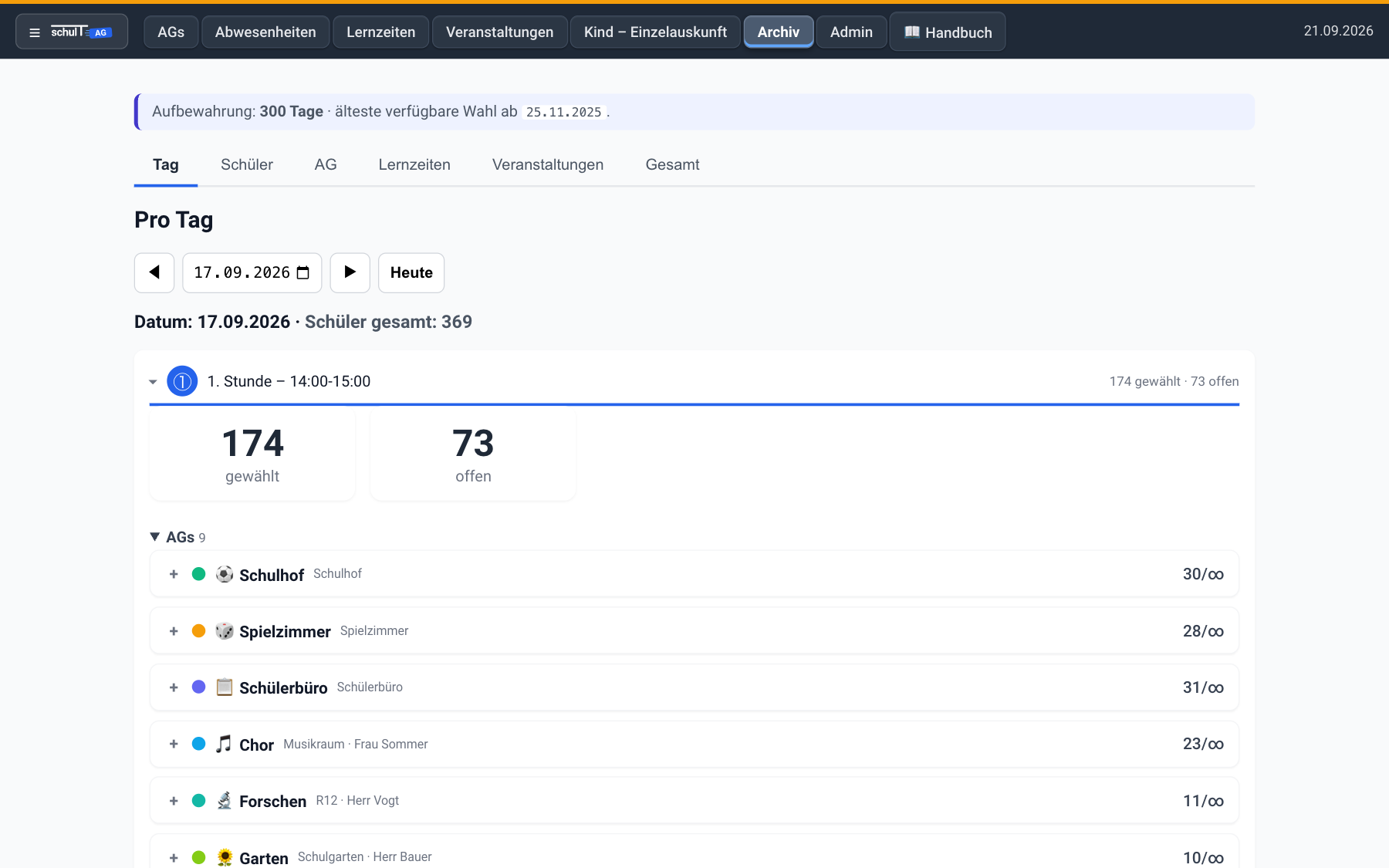Open the hamburger menu next to the schulT logo
Image resolution: width=1389 pixels, height=868 pixels.
pyautogui.click(x=35, y=32)
